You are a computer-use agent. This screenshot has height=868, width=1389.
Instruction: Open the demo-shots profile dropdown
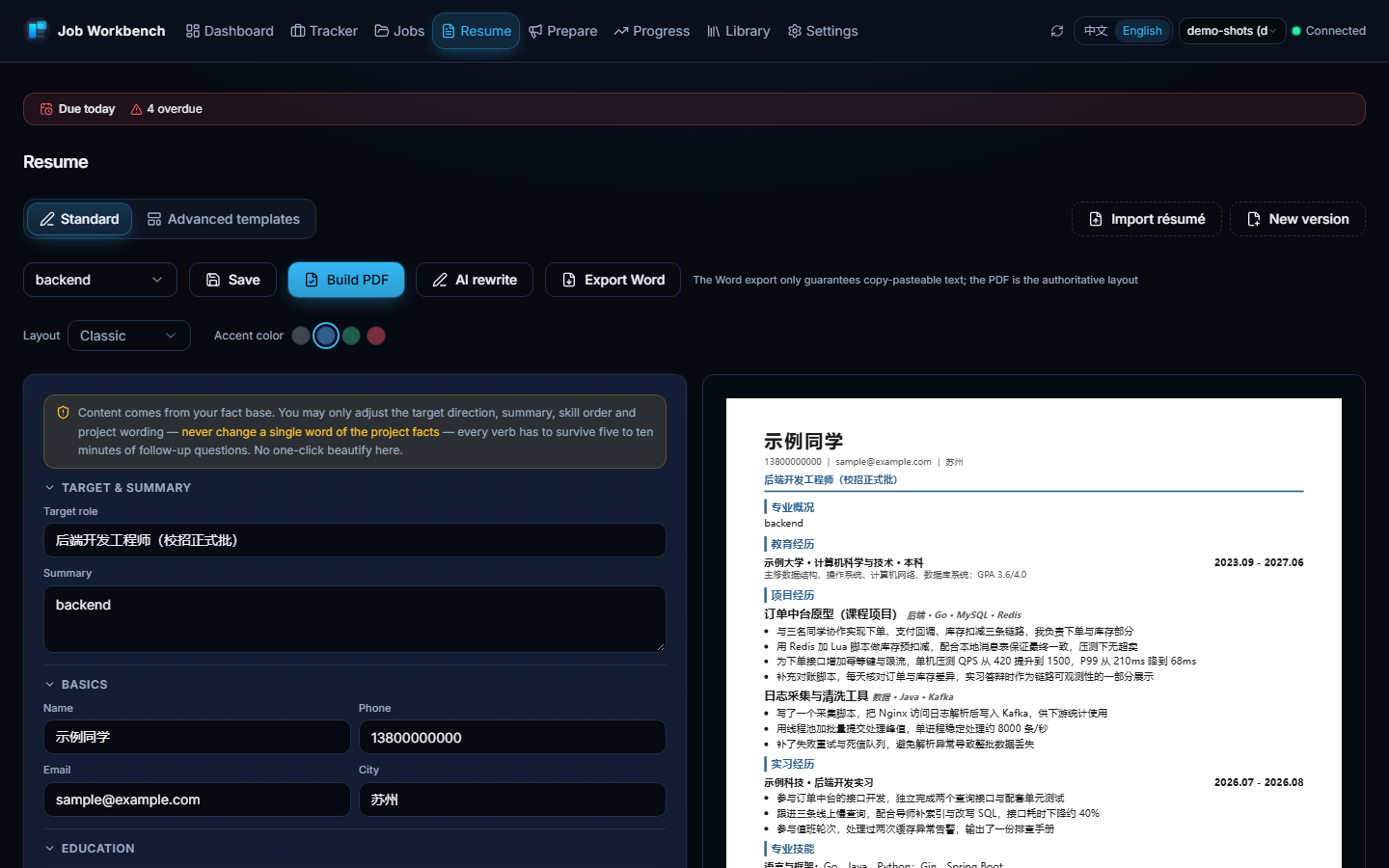[x=1232, y=31]
